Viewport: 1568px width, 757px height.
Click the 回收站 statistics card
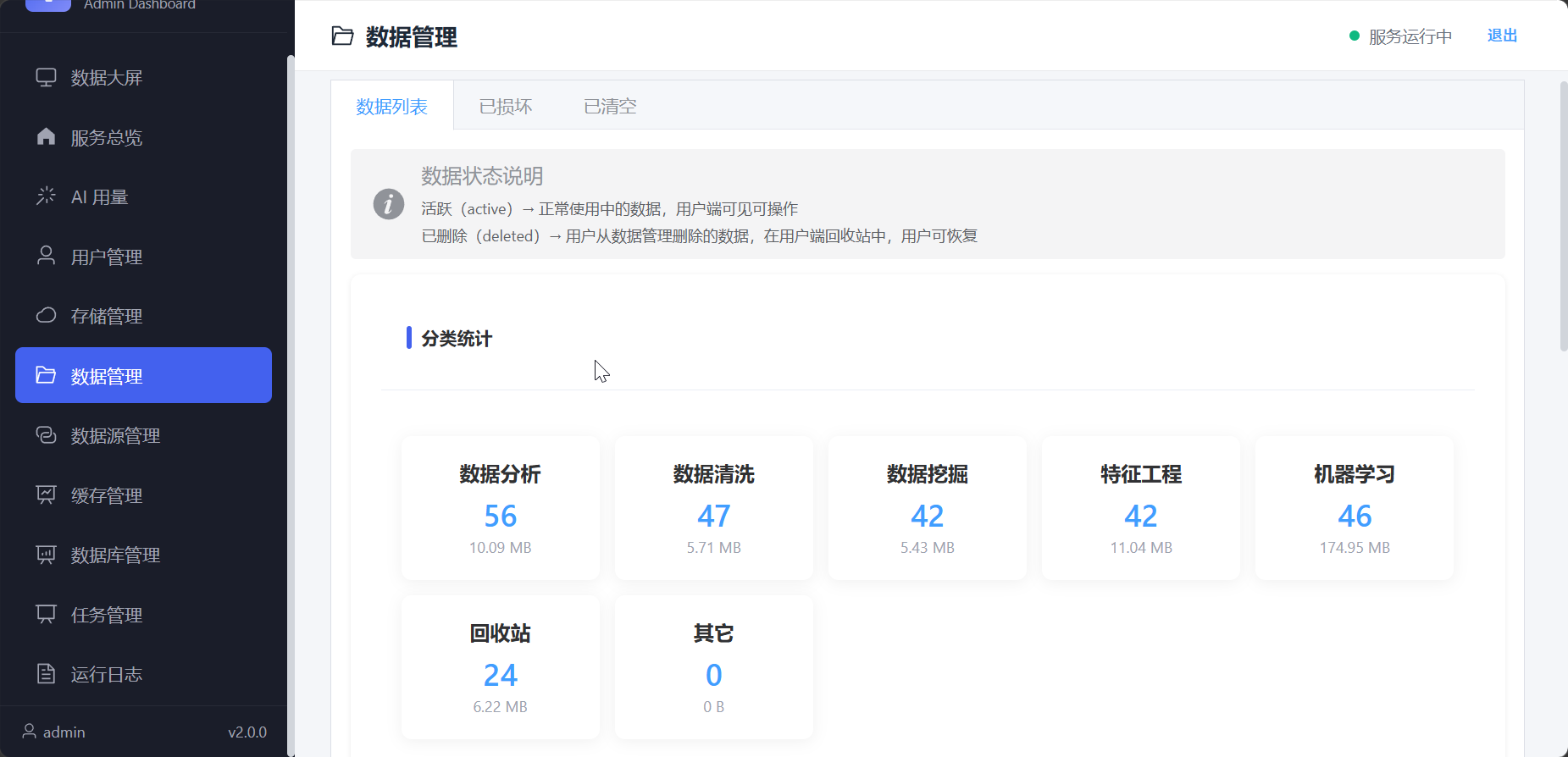501,667
